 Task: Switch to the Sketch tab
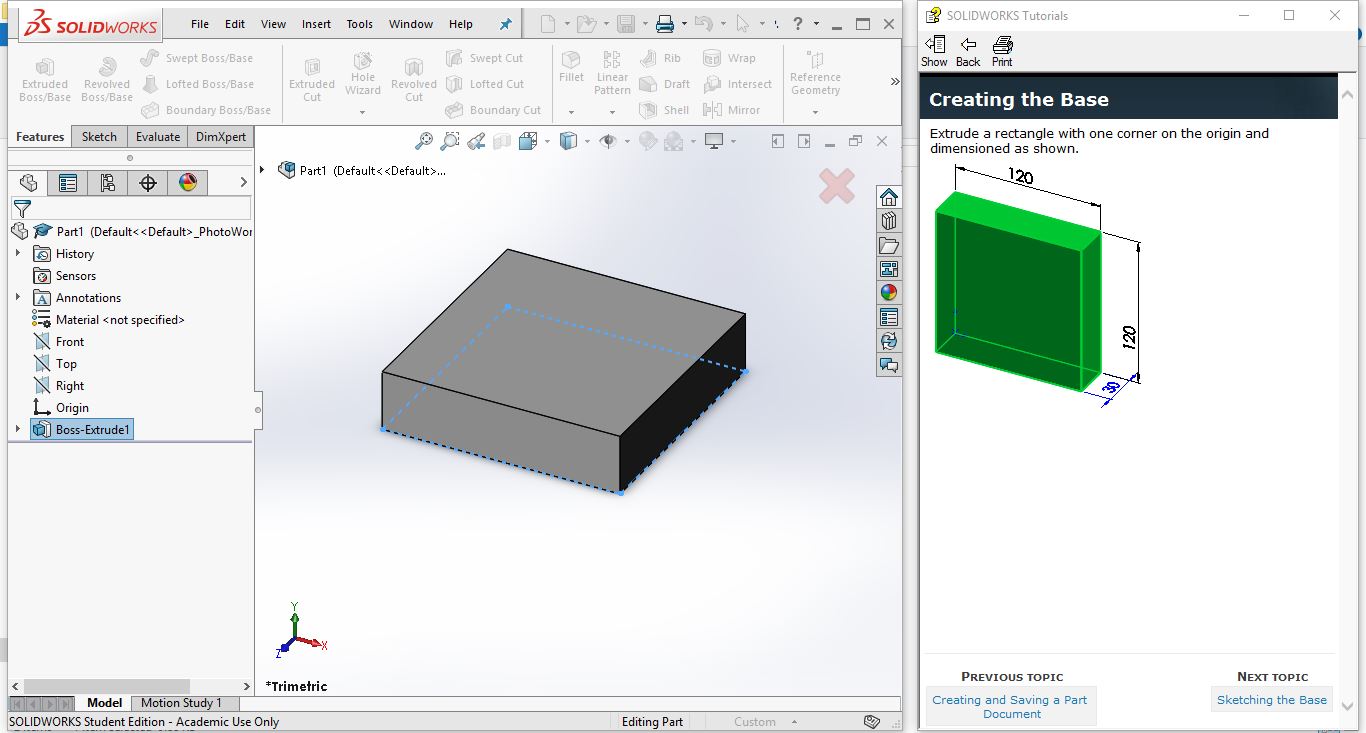tap(99, 137)
